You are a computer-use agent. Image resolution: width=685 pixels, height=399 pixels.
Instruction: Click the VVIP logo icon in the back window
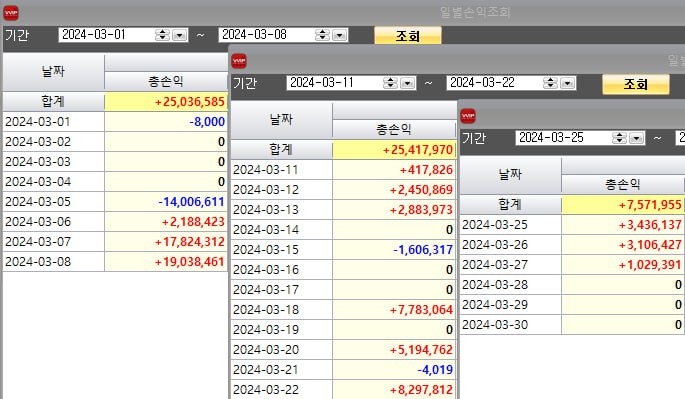[x=11, y=13]
